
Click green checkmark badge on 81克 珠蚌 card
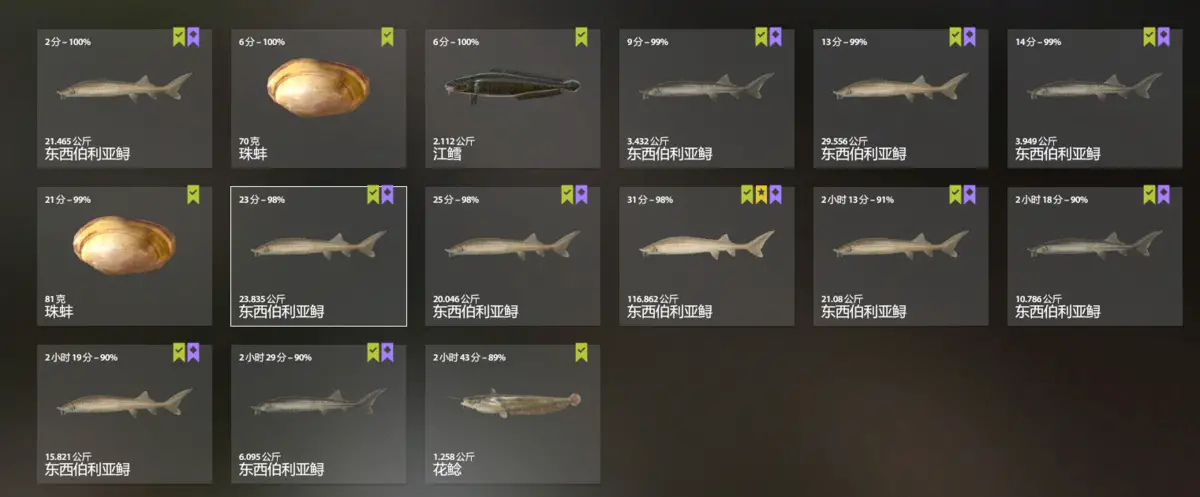pos(193,195)
